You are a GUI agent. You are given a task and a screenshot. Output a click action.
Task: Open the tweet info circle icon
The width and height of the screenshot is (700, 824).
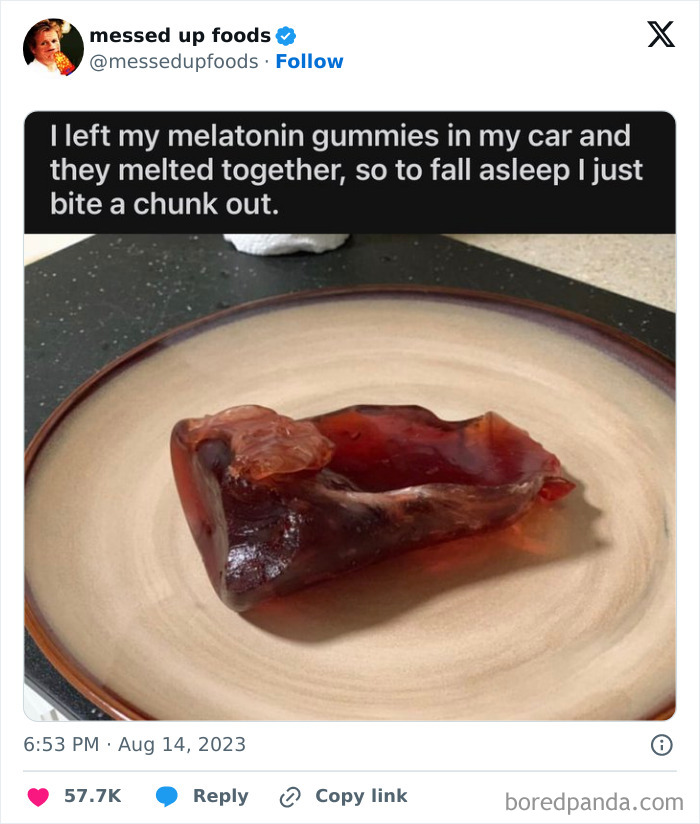click(x=661, y=745)
